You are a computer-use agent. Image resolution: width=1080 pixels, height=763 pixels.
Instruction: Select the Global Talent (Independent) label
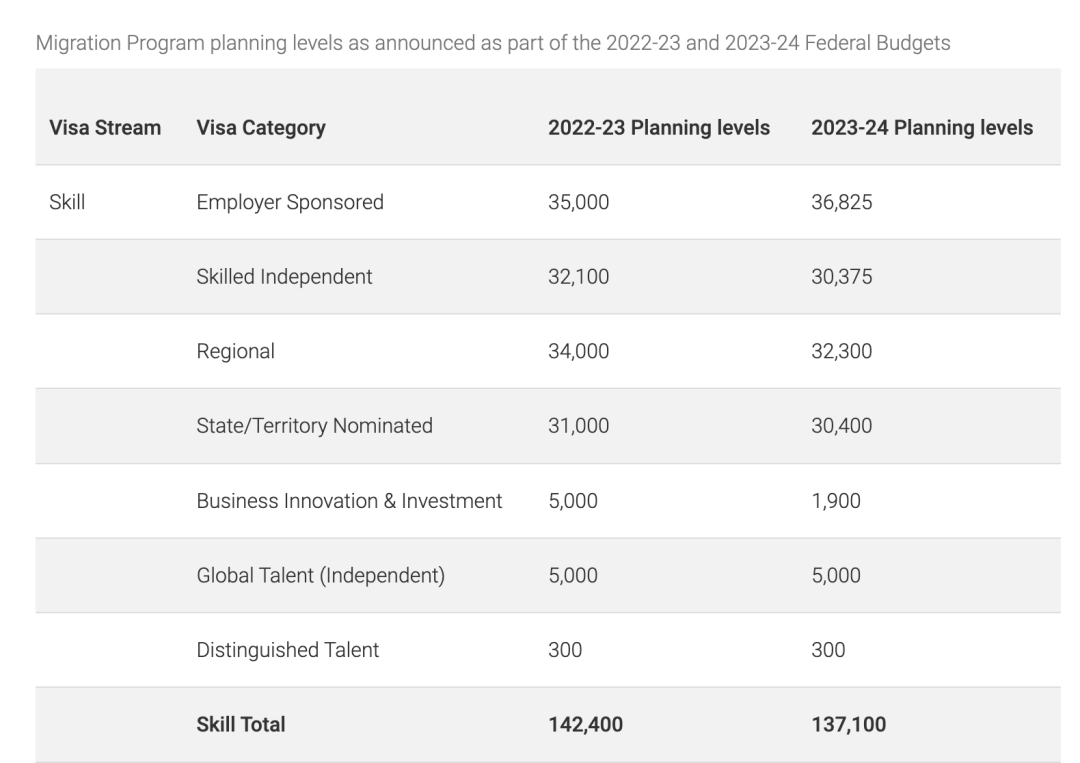coord(320,576)
